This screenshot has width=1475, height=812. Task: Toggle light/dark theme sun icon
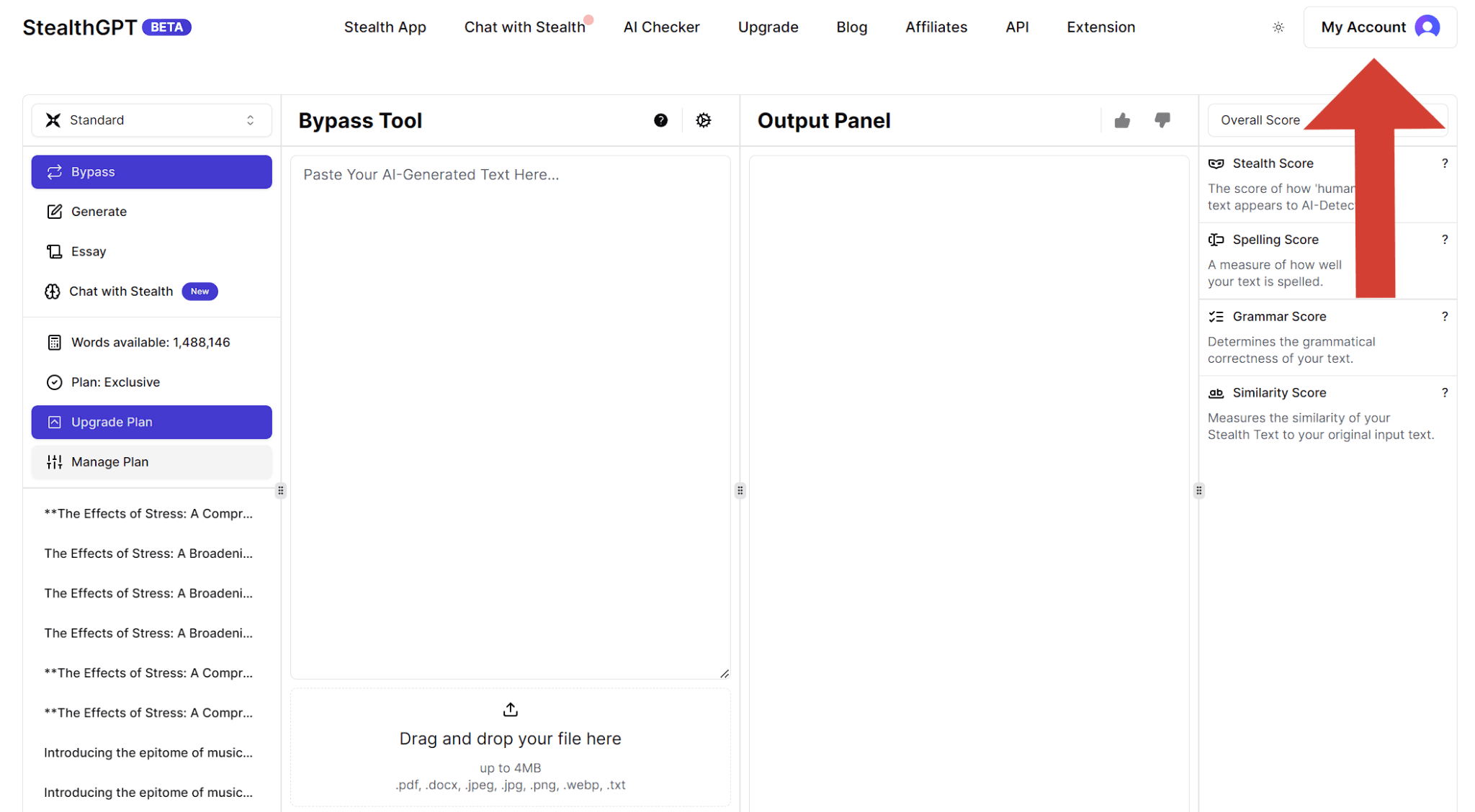tap(1278, 27)
